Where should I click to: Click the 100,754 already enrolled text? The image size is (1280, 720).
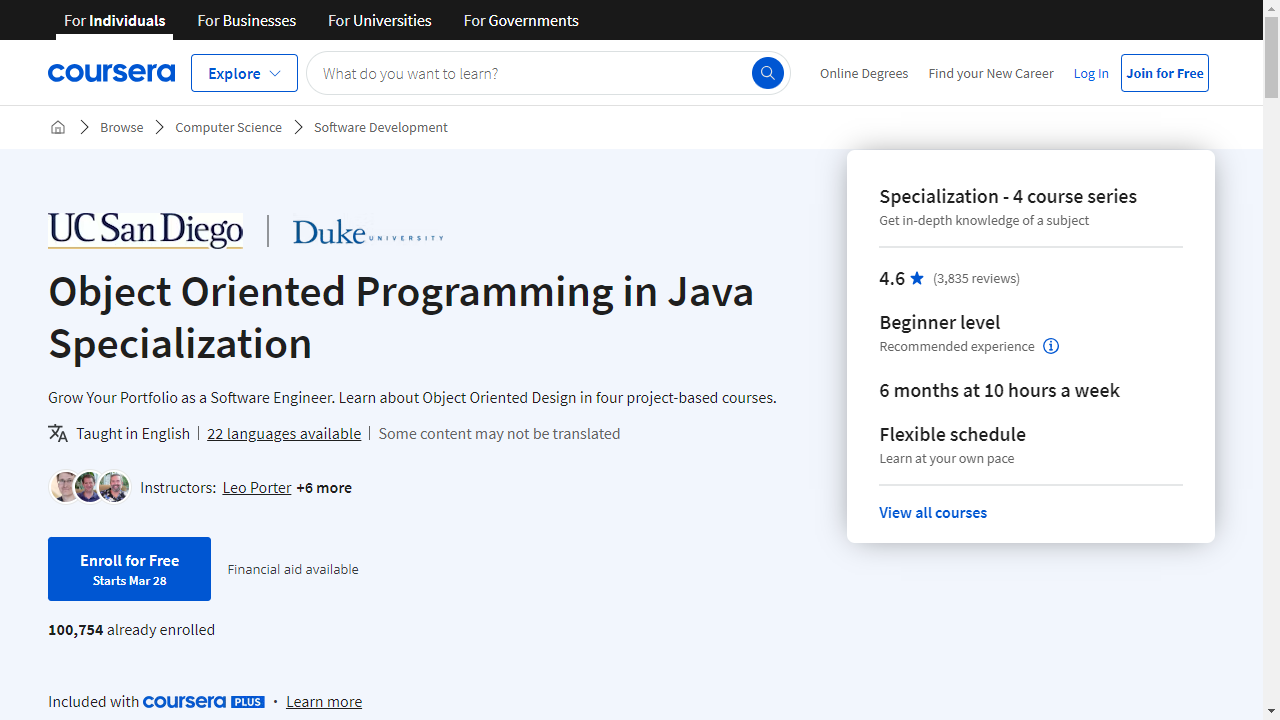pyautogui.click(x=131, y=629)
